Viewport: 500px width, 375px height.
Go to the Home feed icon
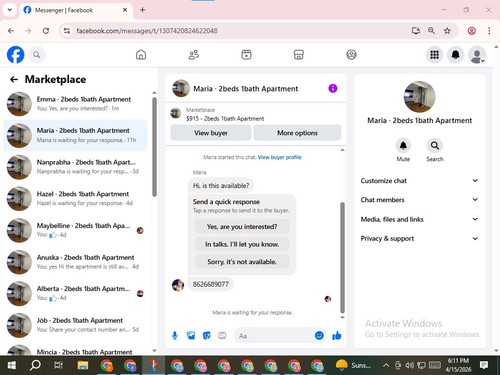[x=141, y=55]
